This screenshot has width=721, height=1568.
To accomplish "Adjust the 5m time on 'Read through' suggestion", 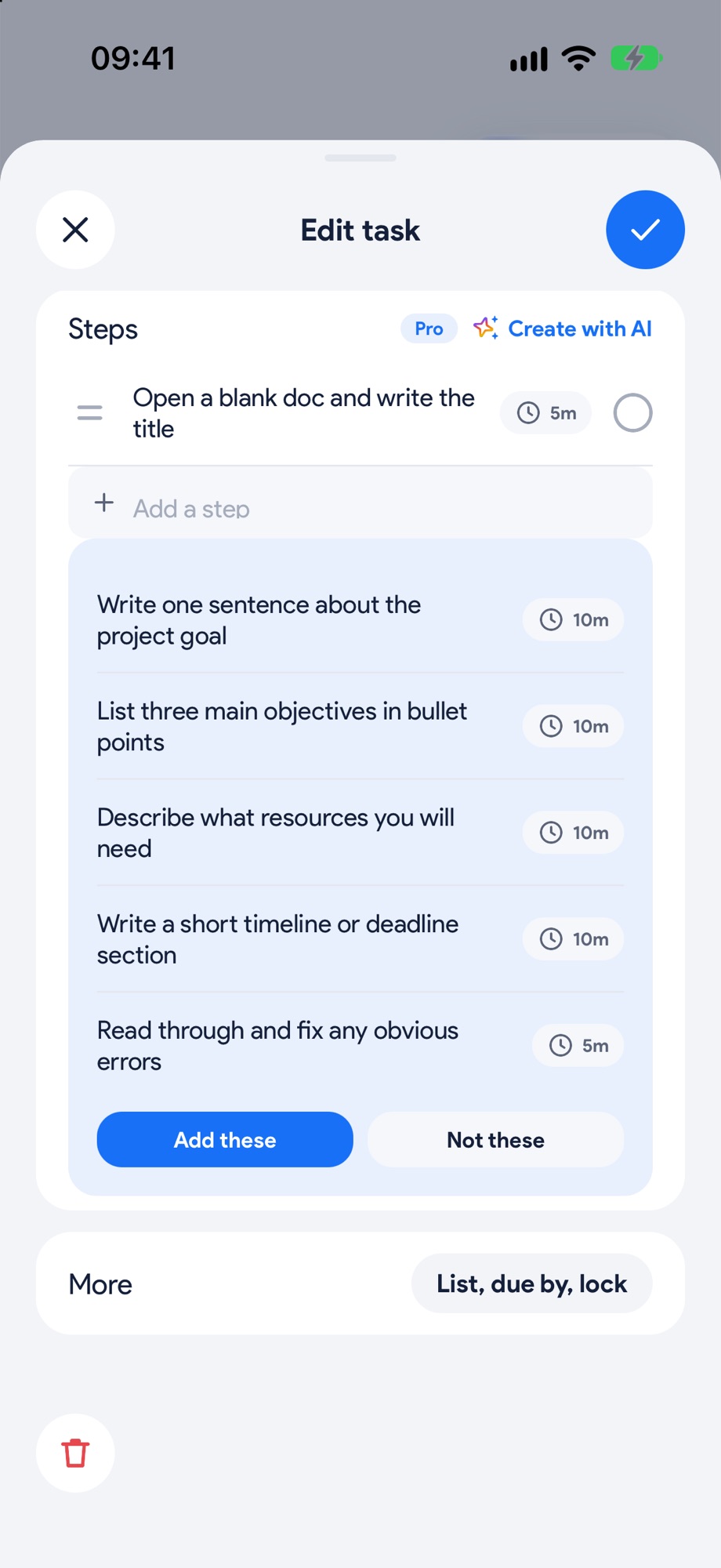I will [578, 1045].
